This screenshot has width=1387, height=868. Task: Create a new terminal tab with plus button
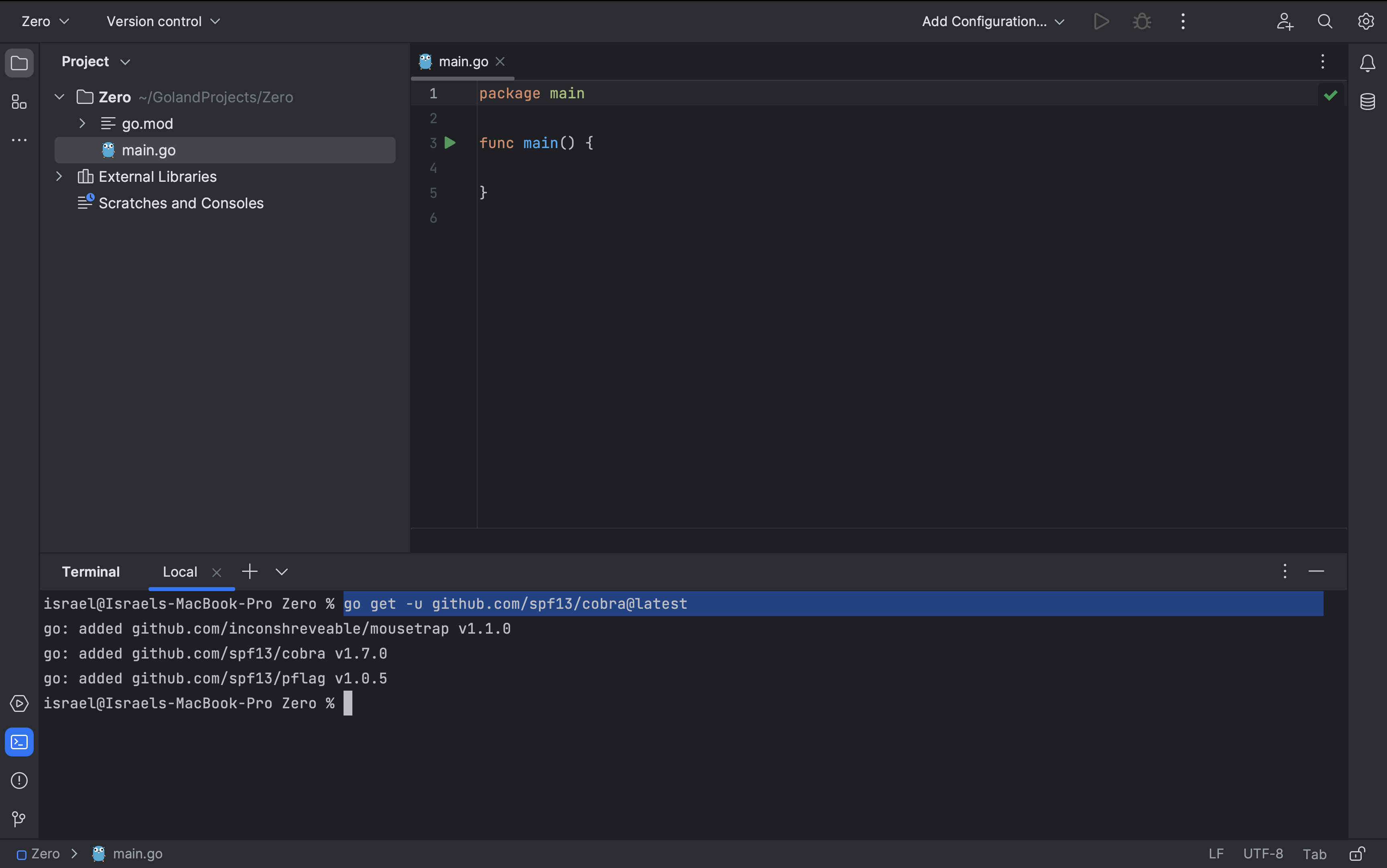250,572
